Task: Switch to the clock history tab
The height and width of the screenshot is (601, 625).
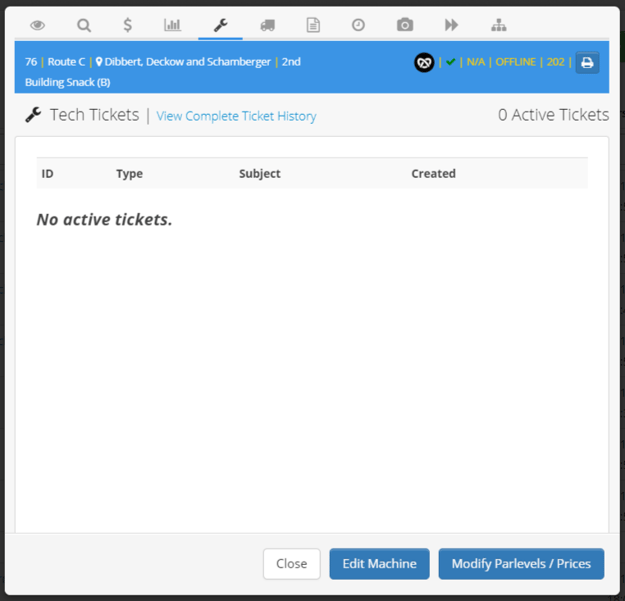Action: pos(358,25)
